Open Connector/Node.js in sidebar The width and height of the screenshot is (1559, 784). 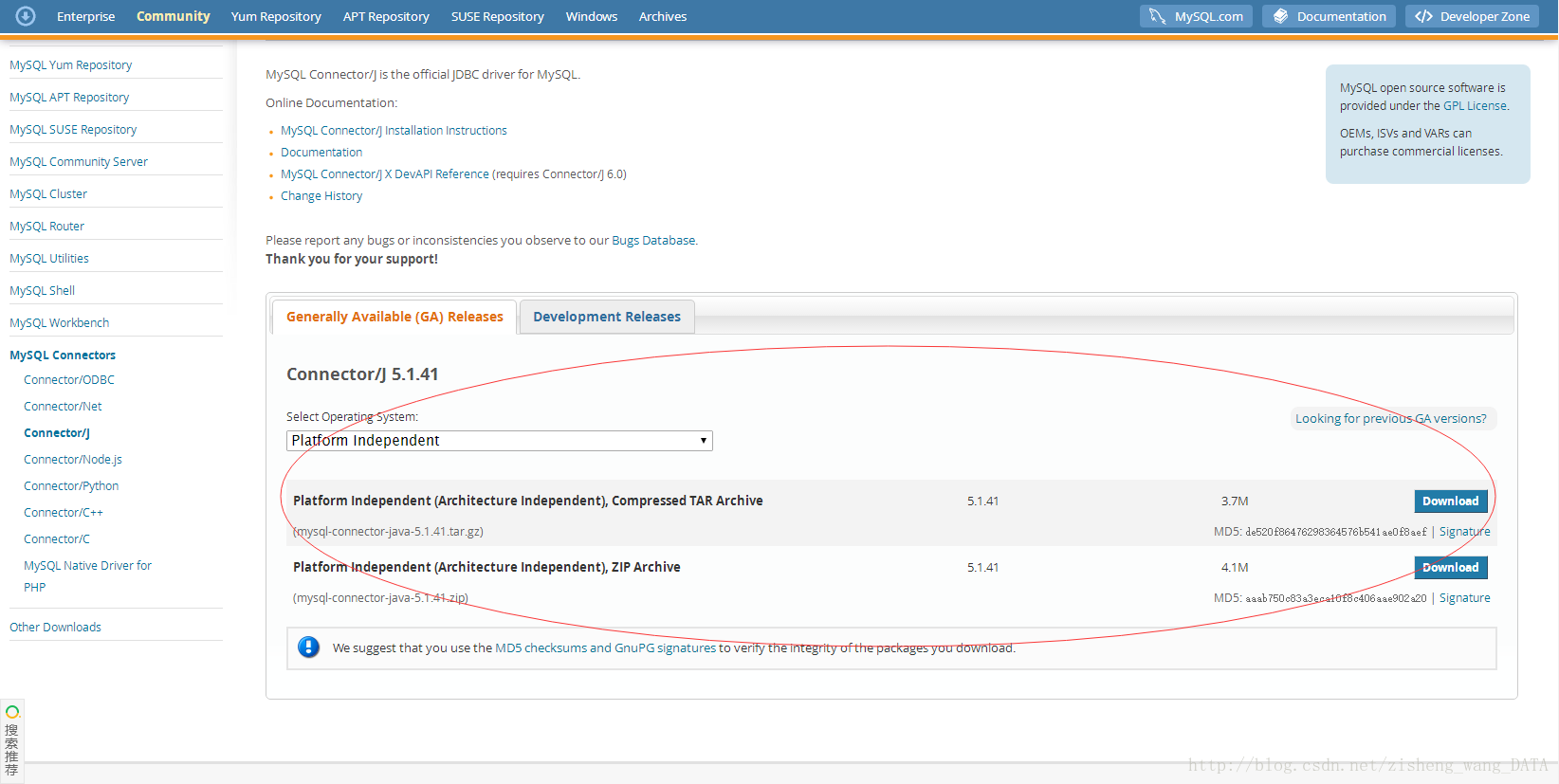click(x=73, y=460)
